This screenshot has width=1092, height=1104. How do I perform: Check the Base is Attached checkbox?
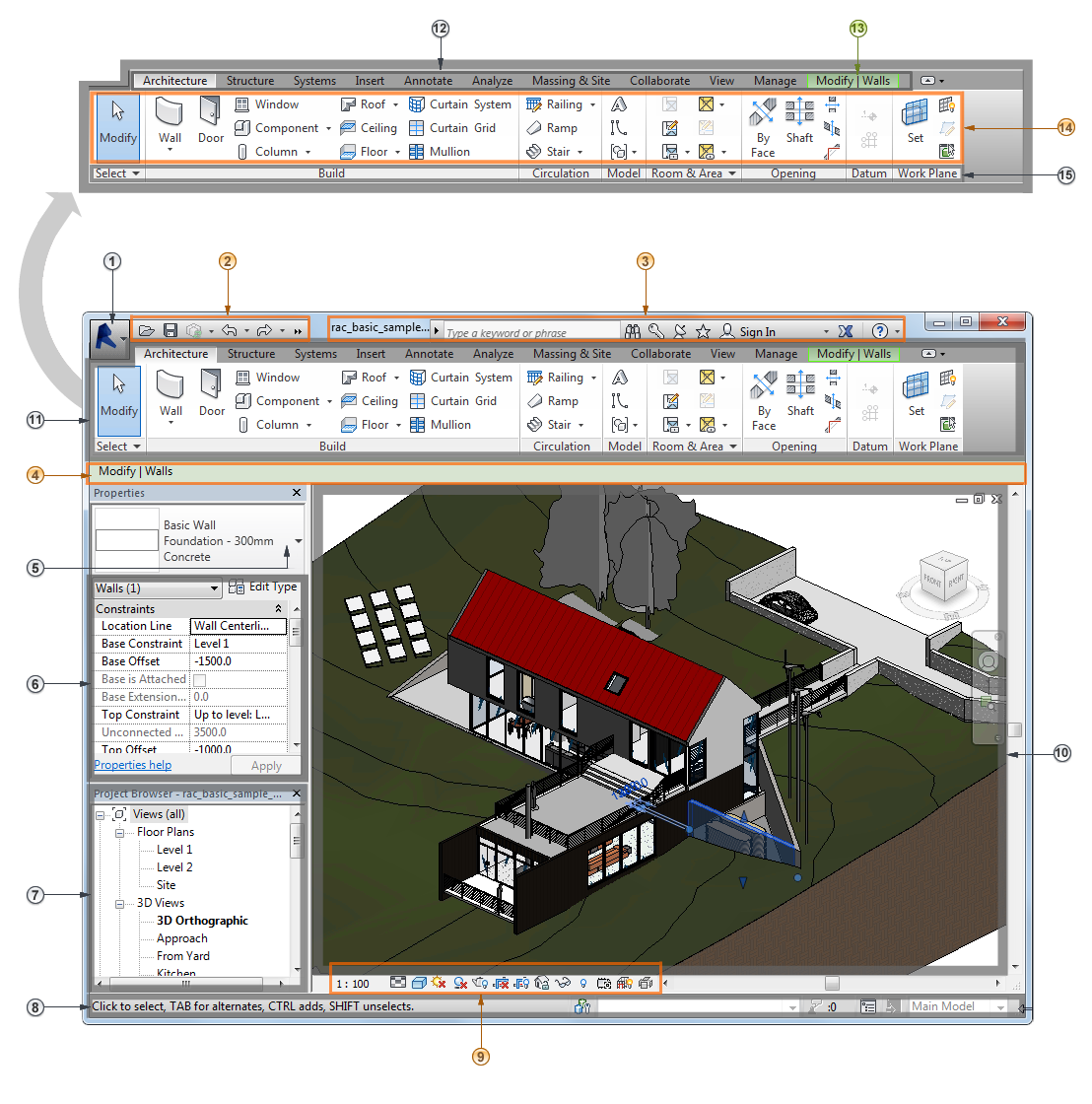(200, 680)
